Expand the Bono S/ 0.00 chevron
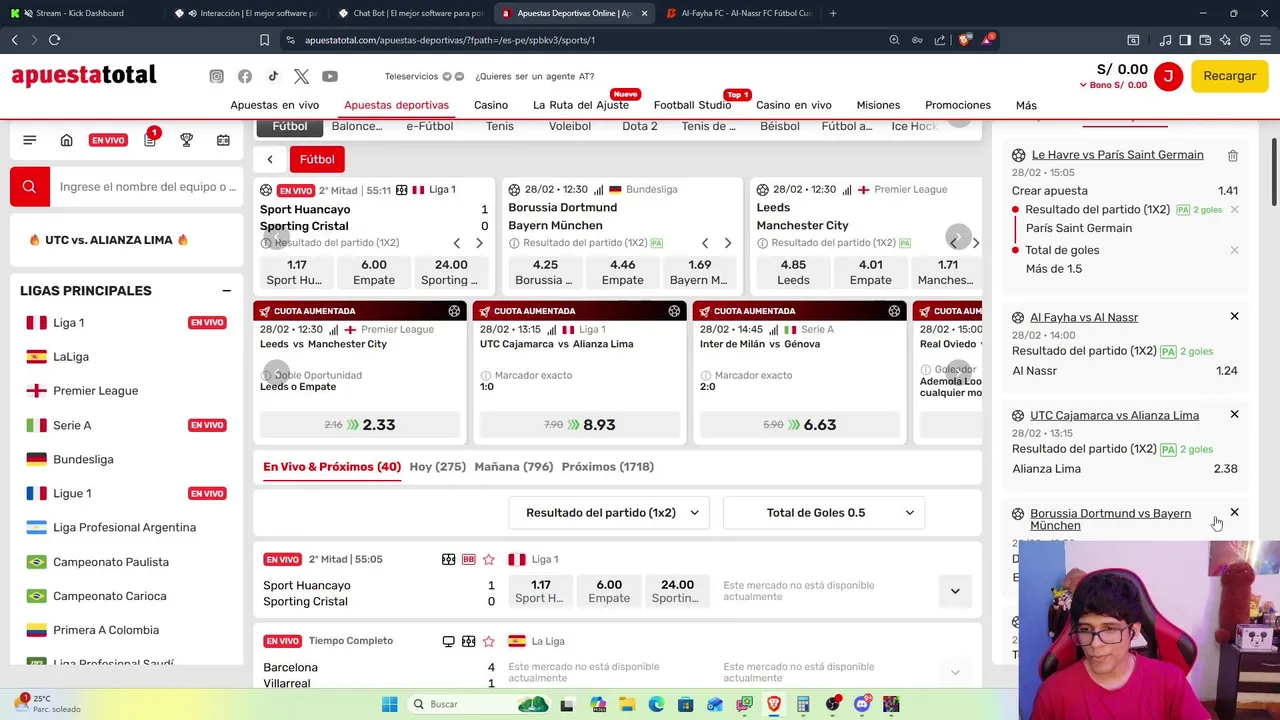This screenshot has width=1280, height=720. 1083,86
